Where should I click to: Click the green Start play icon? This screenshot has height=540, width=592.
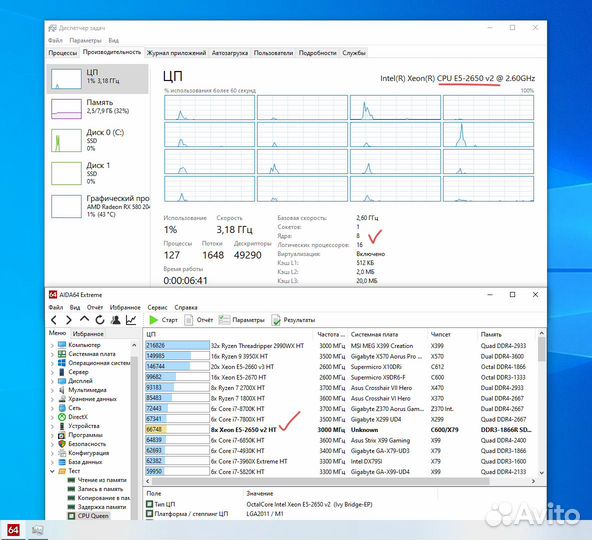tap(153, 320)
